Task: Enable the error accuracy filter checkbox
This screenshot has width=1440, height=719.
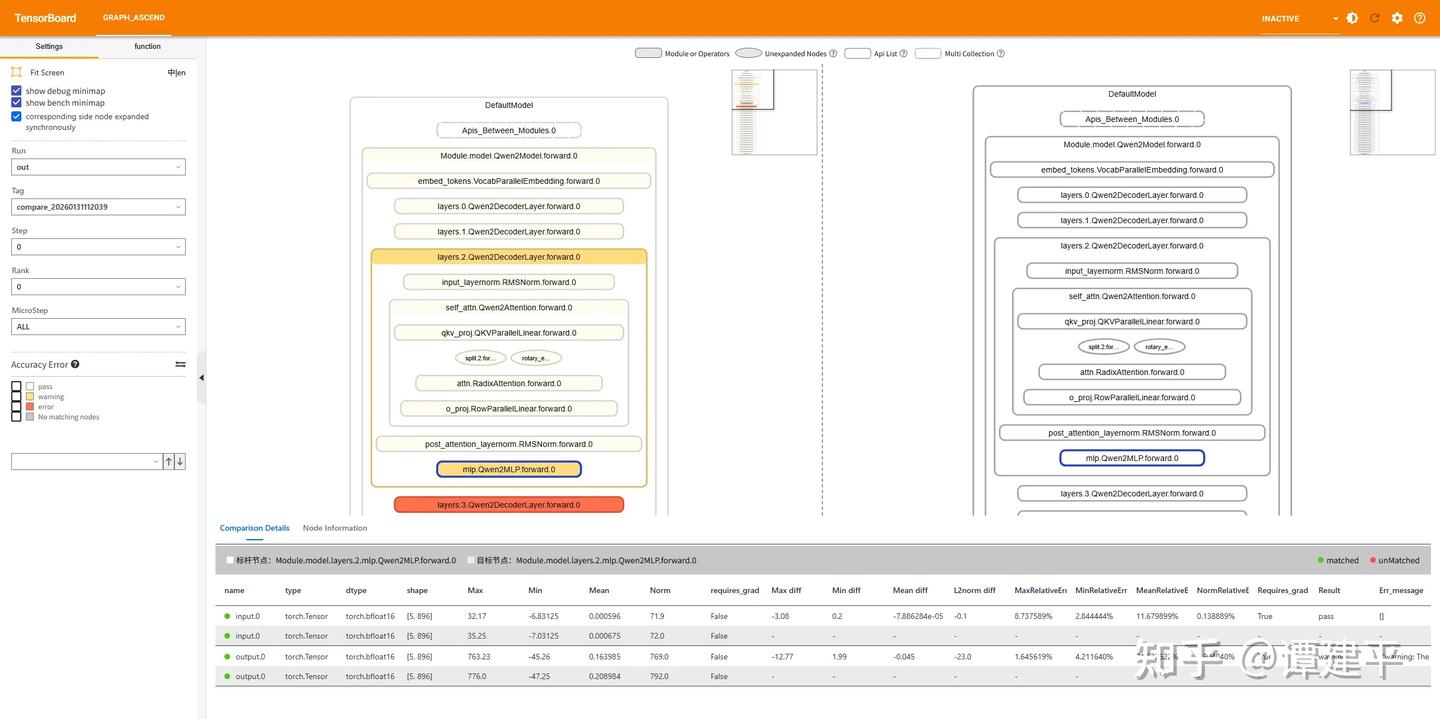Action: [x=16, y=407]
